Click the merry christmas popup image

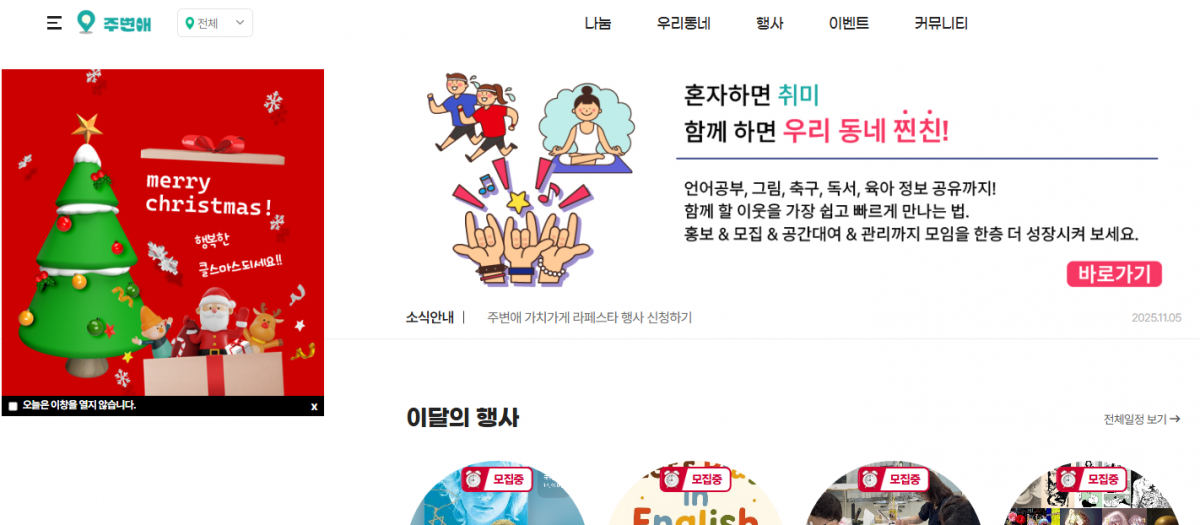(163, 232)
